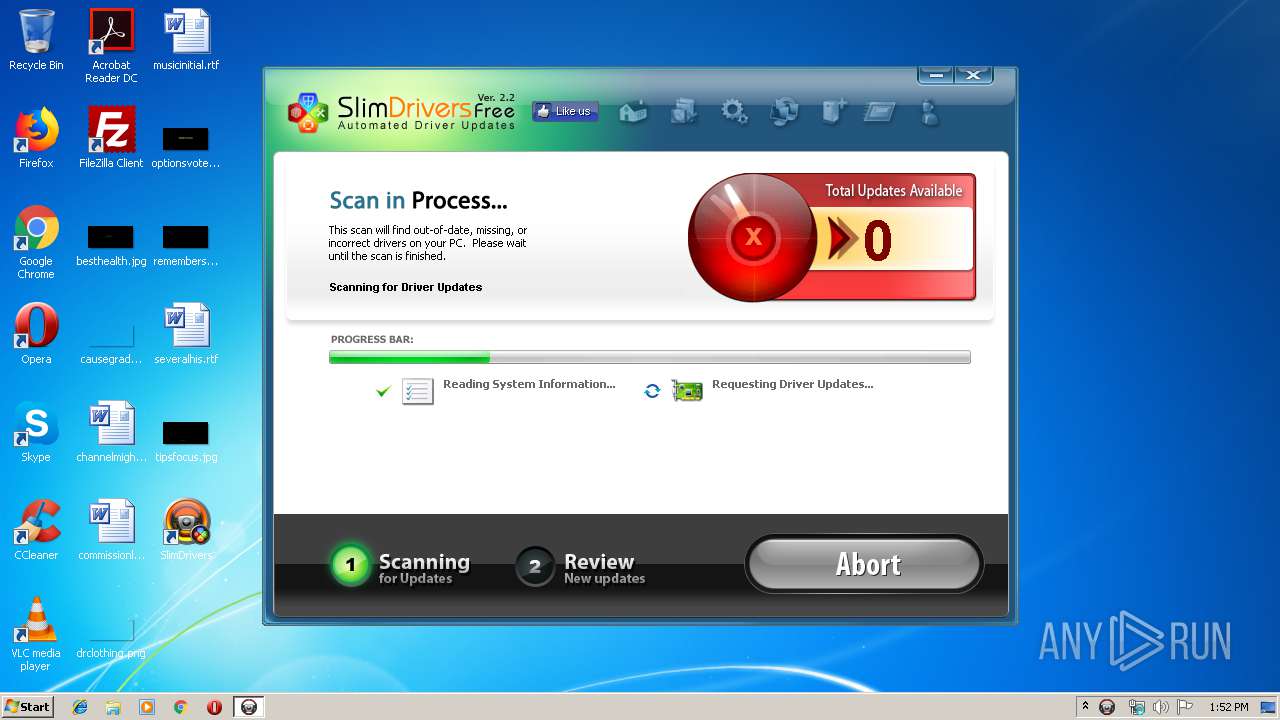Open Recycle Bin on desktop
This screenshot has width=1280, height=720.
[36, 40]
